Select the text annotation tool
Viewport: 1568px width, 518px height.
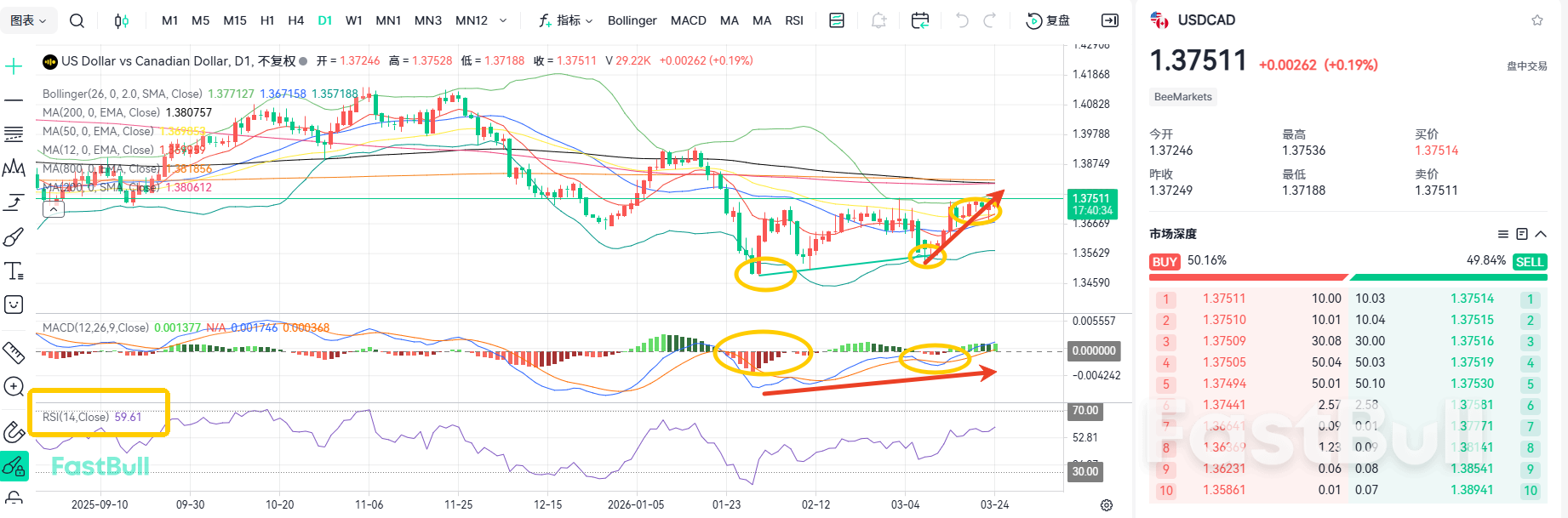(x=14, y=271)
